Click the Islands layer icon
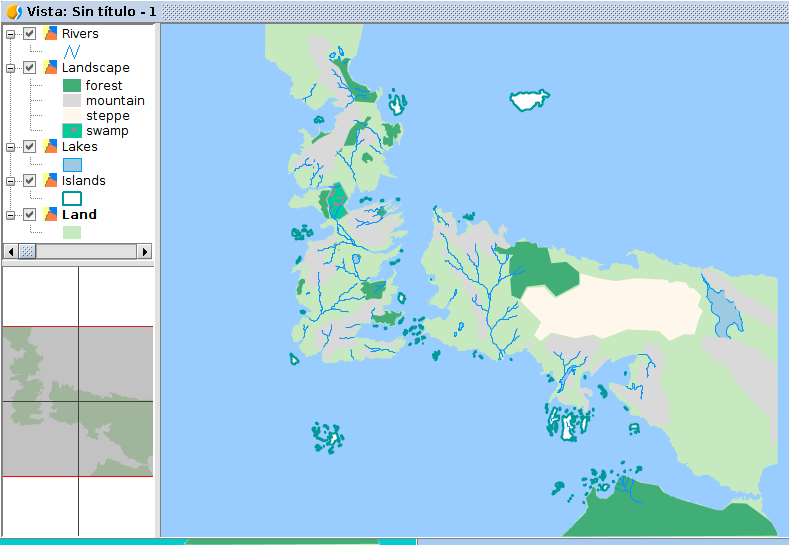Image resolution: width=789 pixels, height=545 pixels. (51, 181)
